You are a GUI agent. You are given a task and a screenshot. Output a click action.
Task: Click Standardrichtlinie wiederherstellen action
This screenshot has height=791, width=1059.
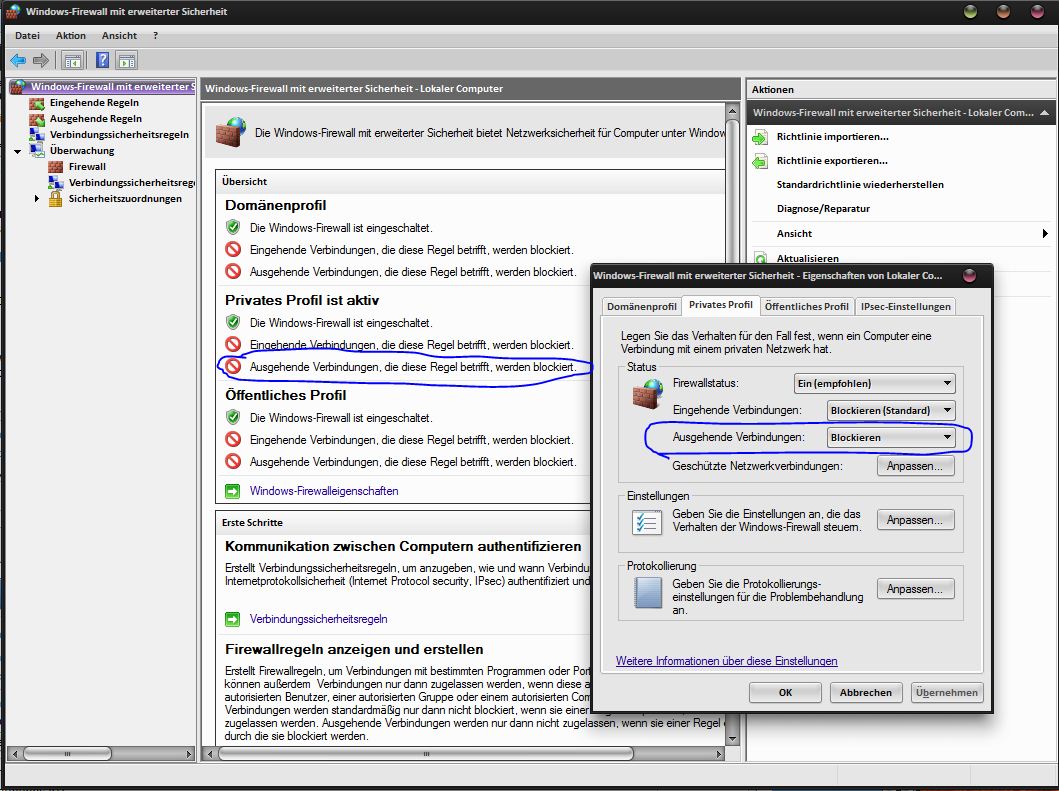pos(860,184)
